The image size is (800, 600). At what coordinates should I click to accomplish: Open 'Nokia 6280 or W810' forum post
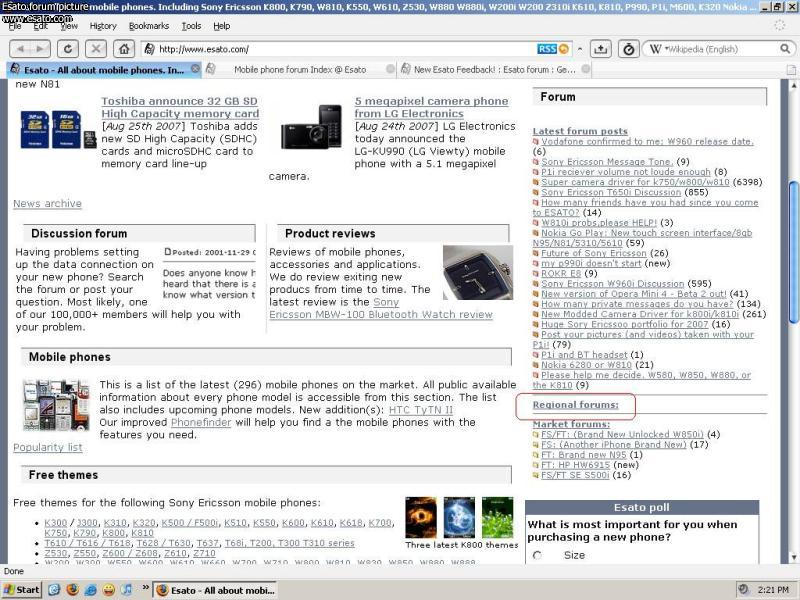[x=586, y=365]
